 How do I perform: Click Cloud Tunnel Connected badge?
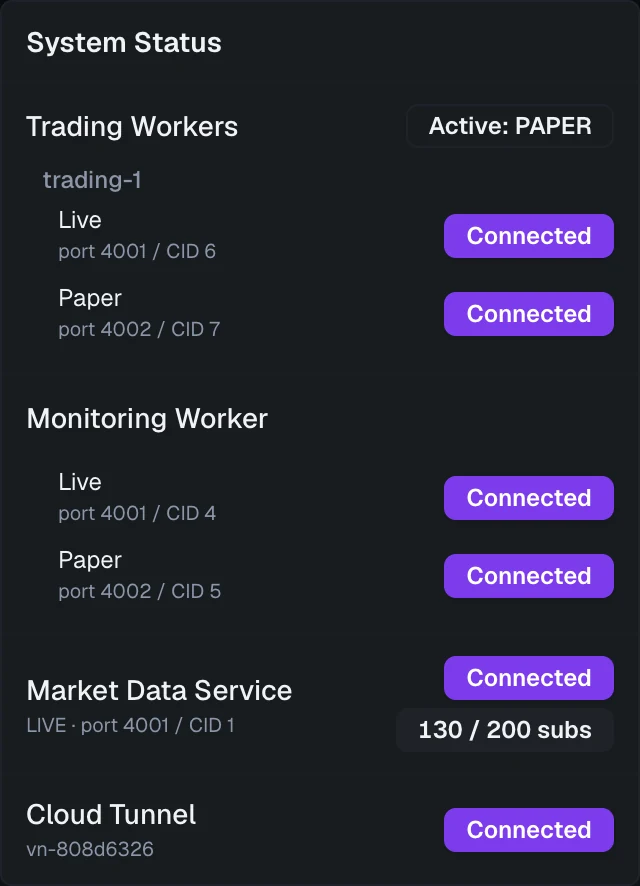pyautogui.click(x=529, y=829)
